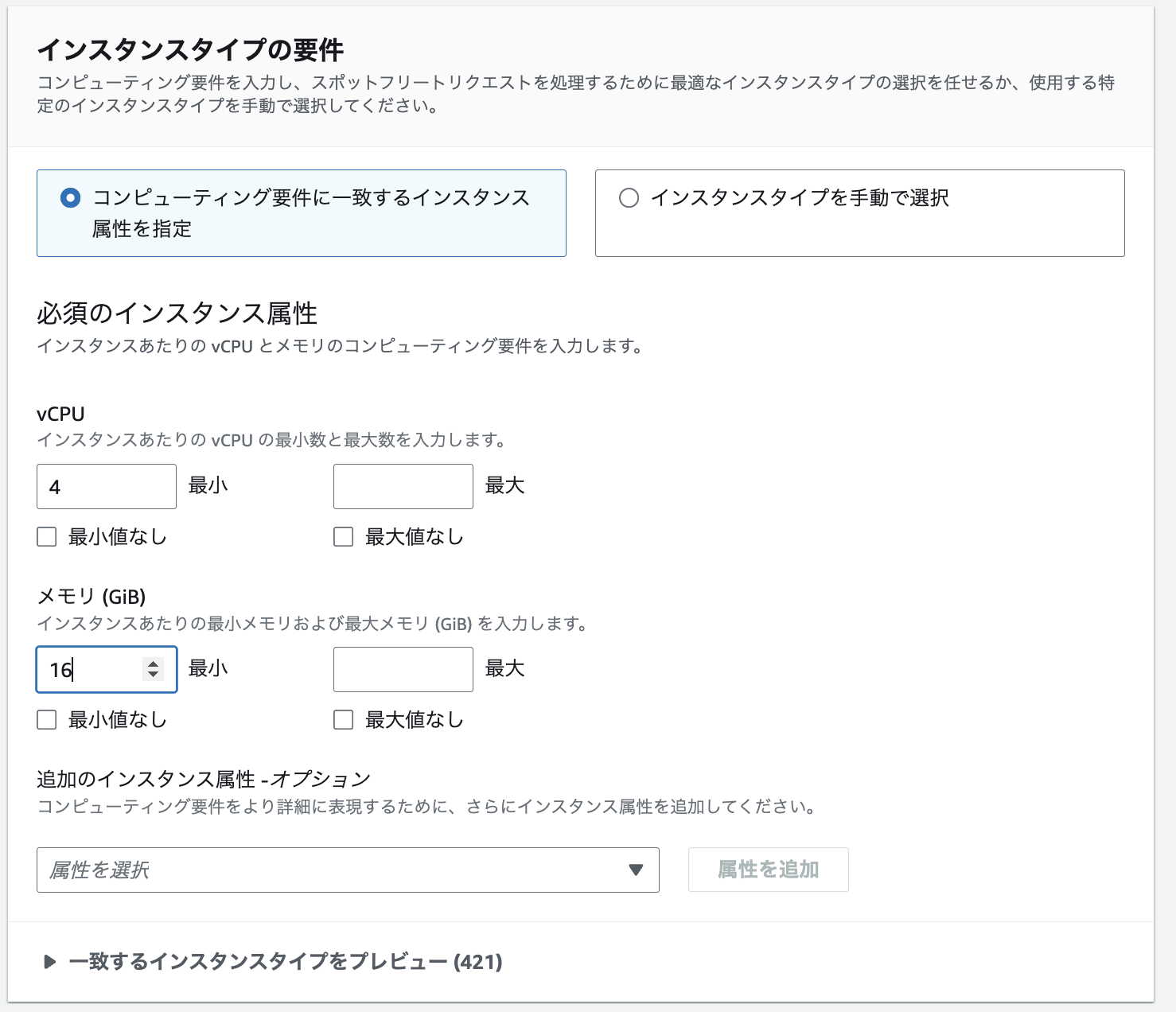Open the 属性を選択 dropdown field

(x=334, y=870)
